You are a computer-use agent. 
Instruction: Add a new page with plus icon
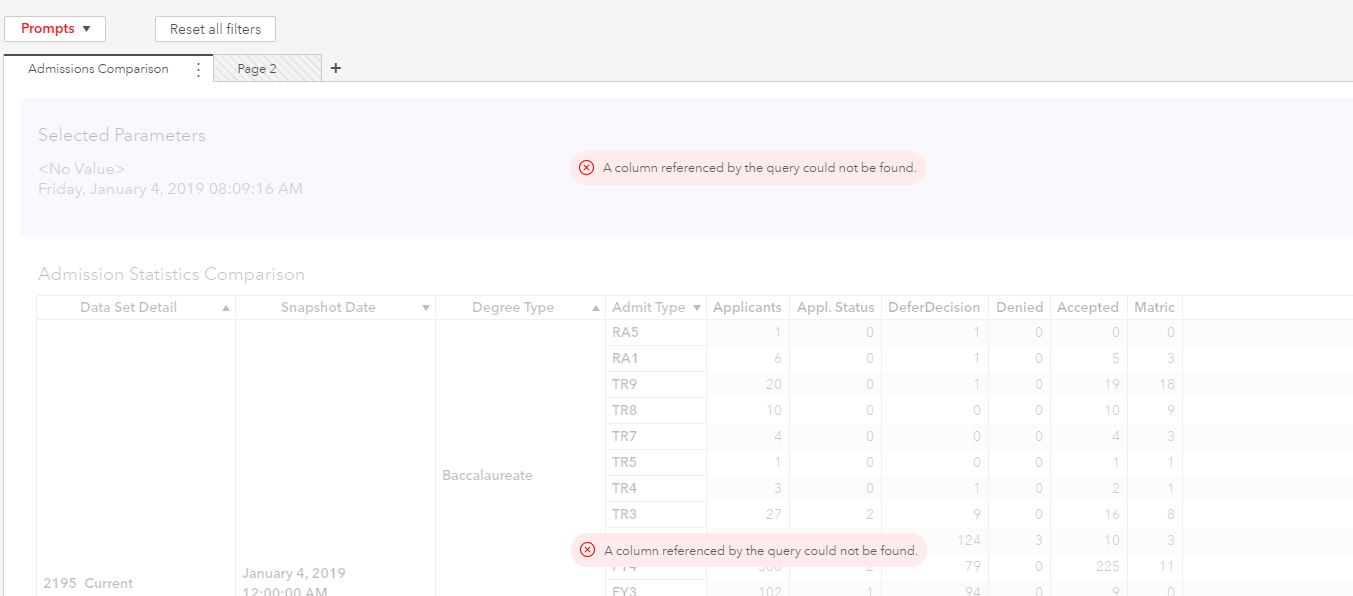point(336,69)
